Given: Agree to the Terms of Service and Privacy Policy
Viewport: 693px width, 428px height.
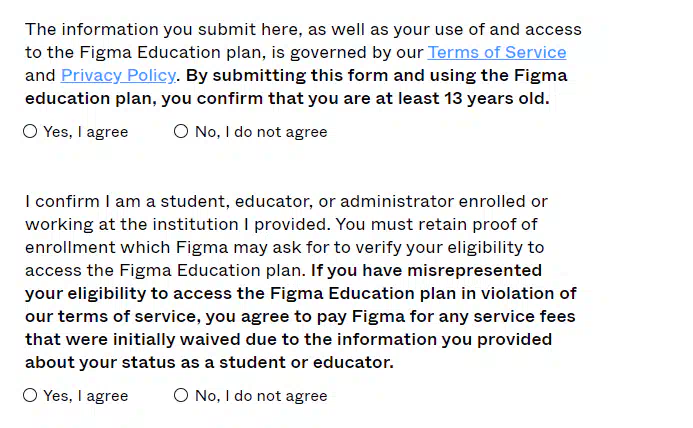Looking at the screenshot, I should (x=30, y=131).
